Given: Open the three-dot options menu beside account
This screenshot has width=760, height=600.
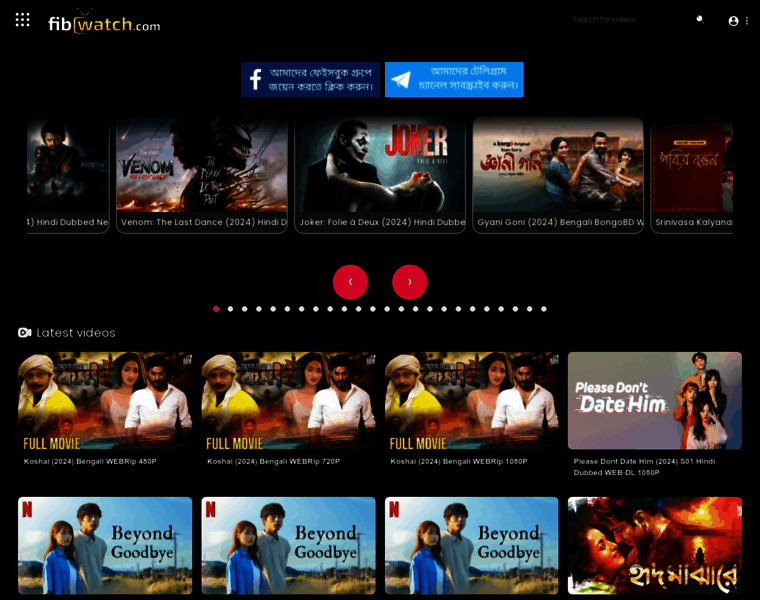Looking at the screenshot, I should (747, 21).
